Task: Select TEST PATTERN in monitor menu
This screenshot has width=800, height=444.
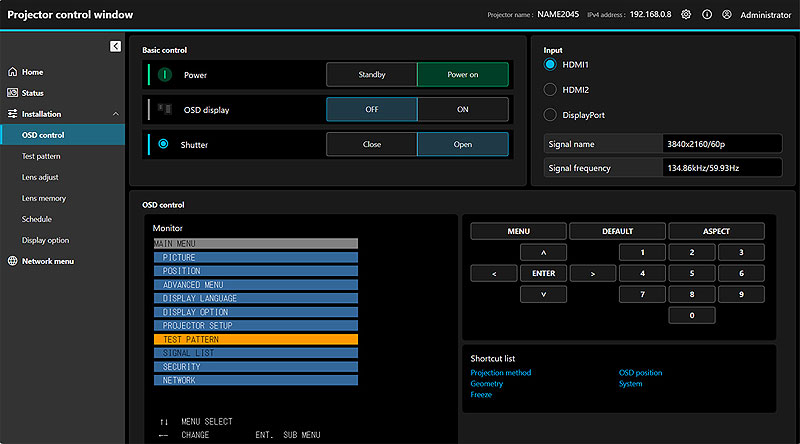Action: pos(256,339)
